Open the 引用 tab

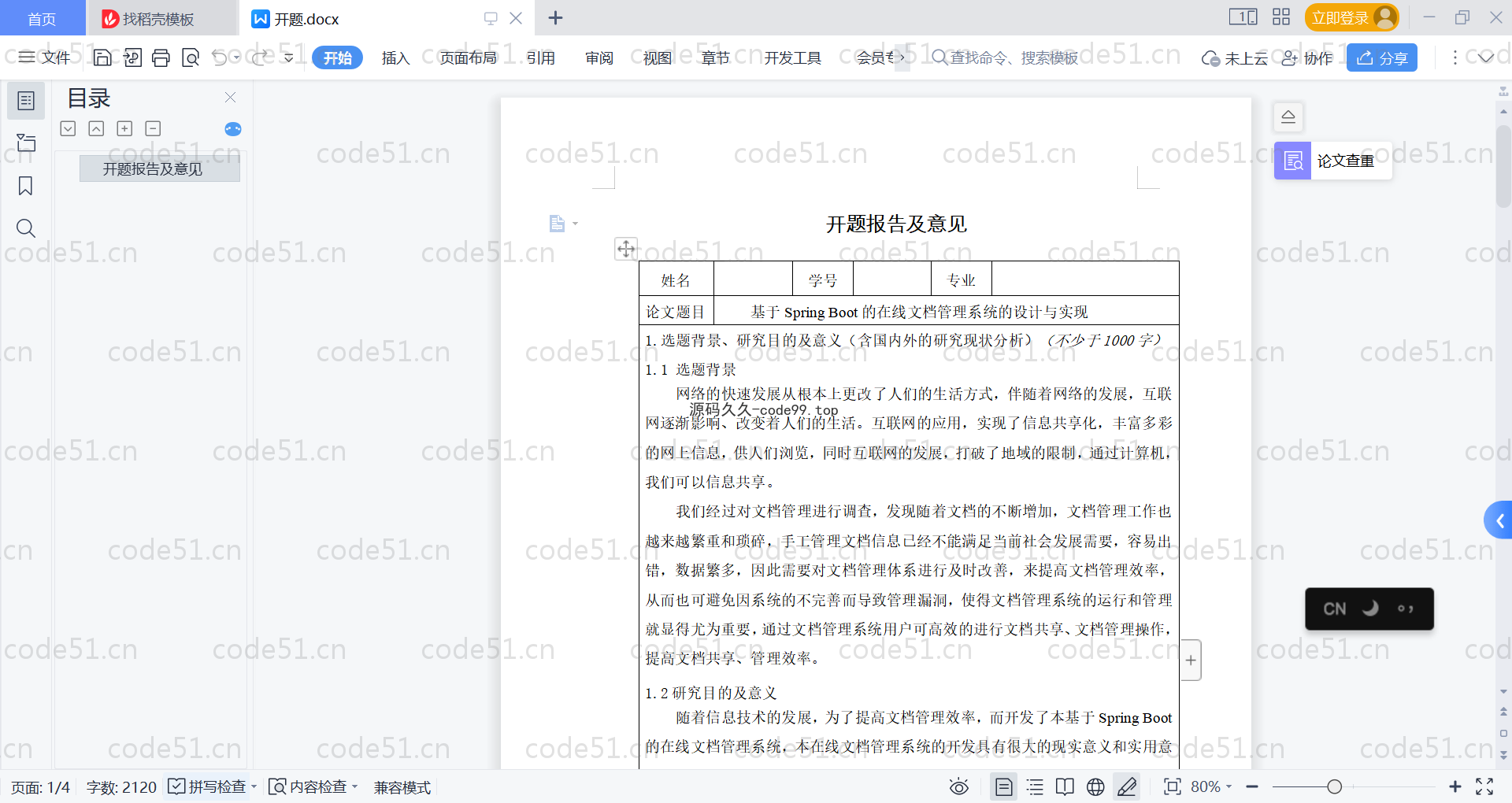540,57
